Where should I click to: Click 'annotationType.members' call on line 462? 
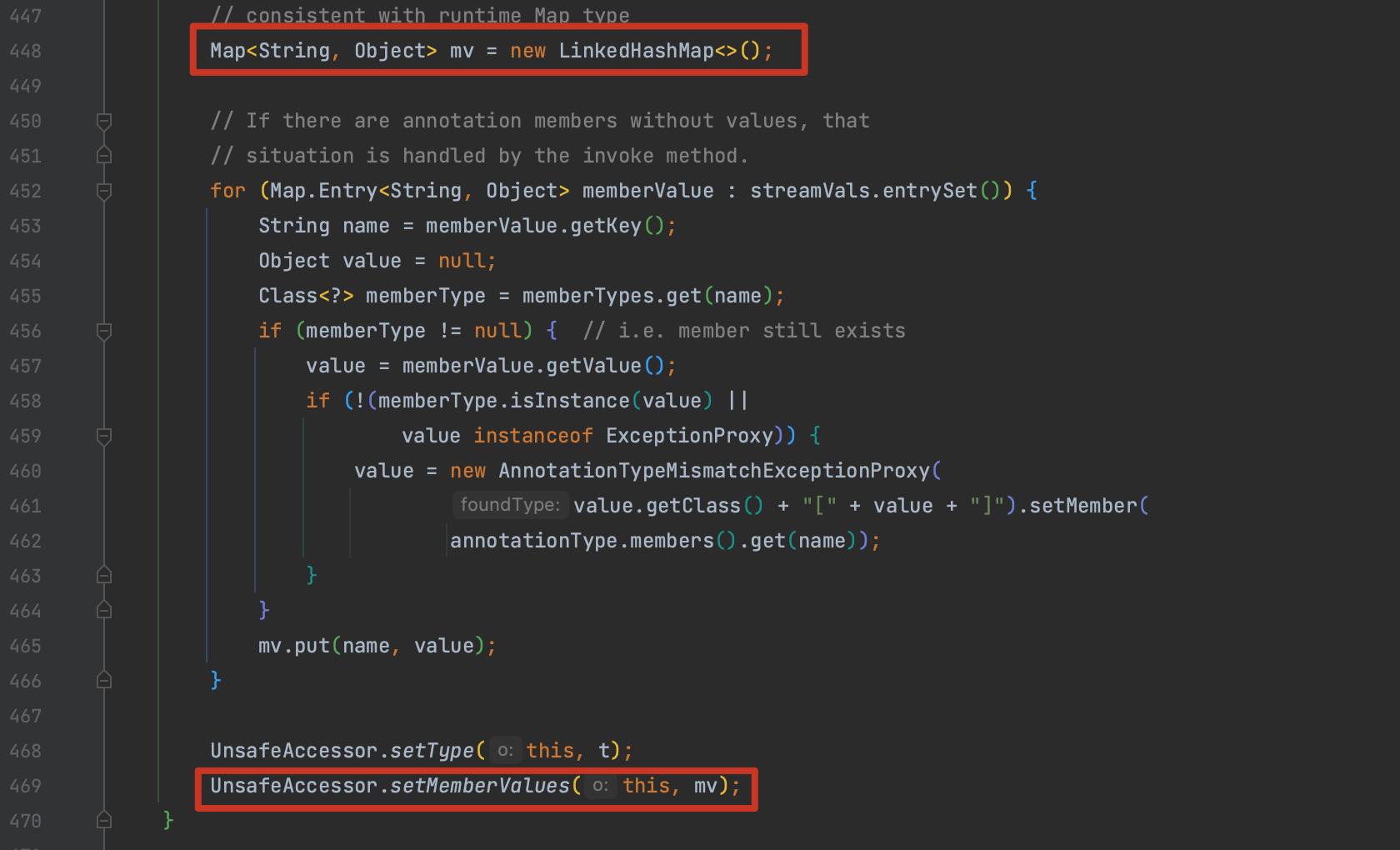(582, 541)
